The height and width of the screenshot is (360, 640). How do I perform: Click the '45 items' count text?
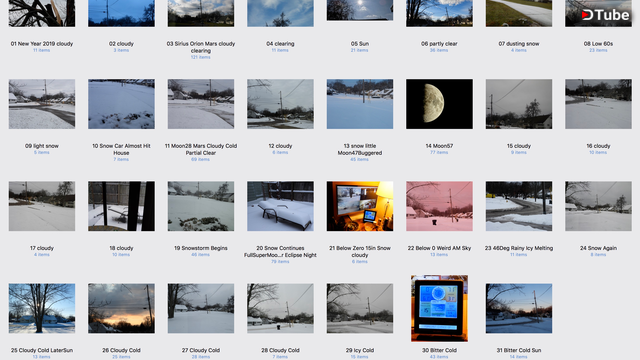coord(360,159)
